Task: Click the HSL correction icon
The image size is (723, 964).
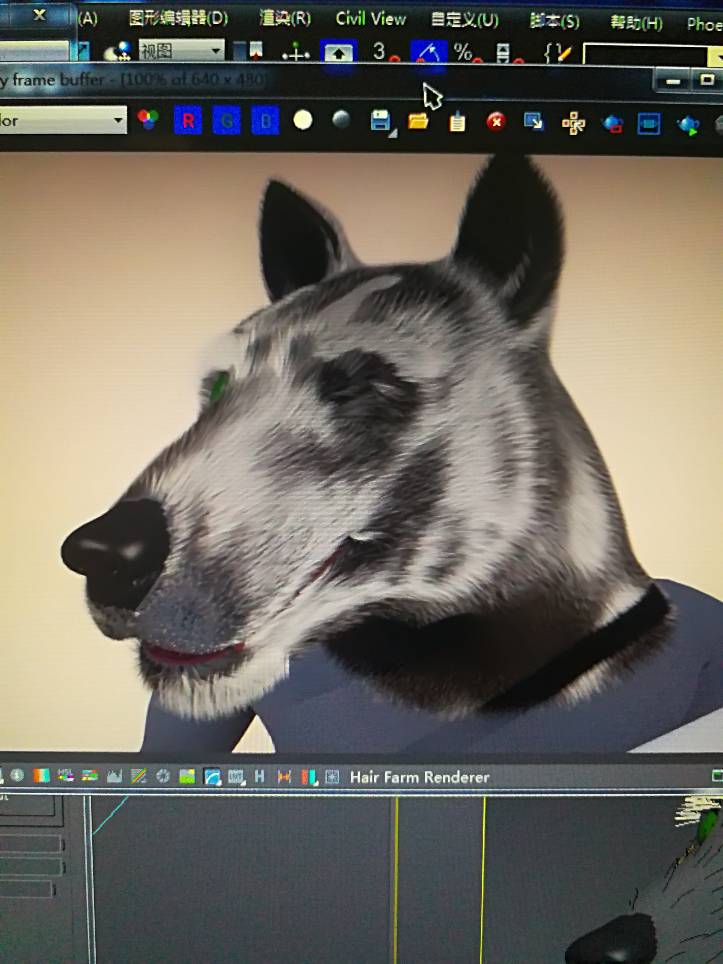Action: point(65,776)
